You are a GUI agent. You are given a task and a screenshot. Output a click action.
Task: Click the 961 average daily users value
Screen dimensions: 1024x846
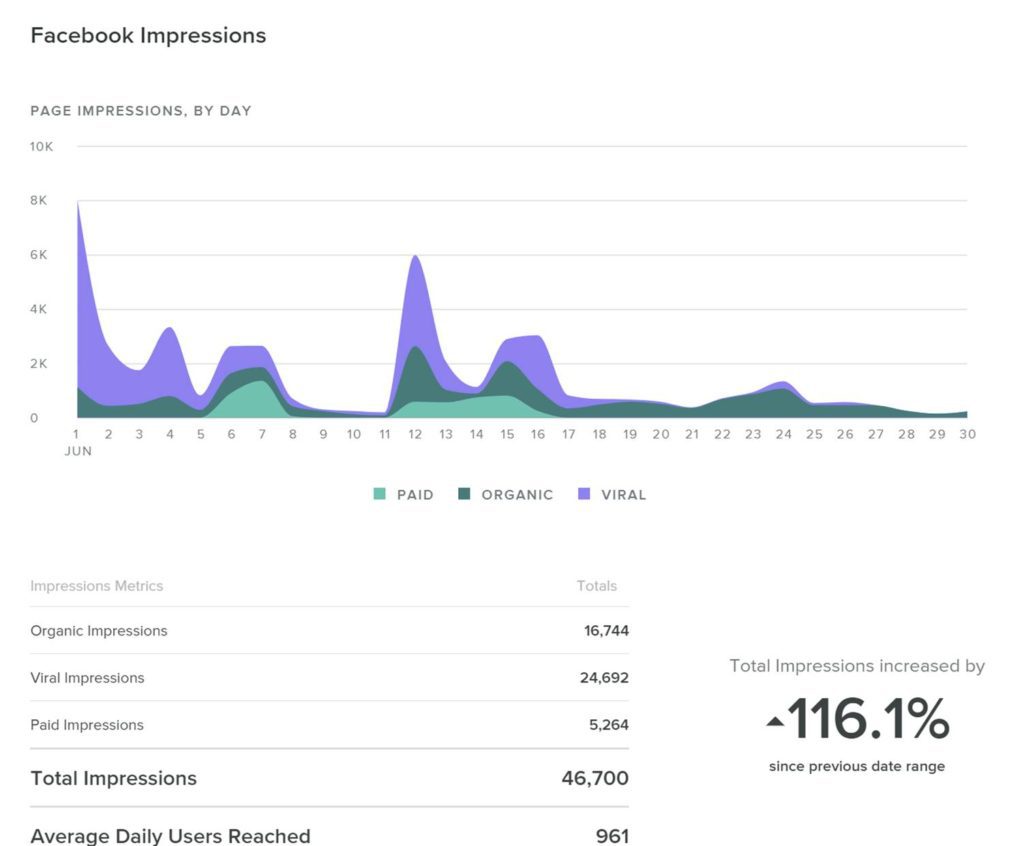(612, 836)
